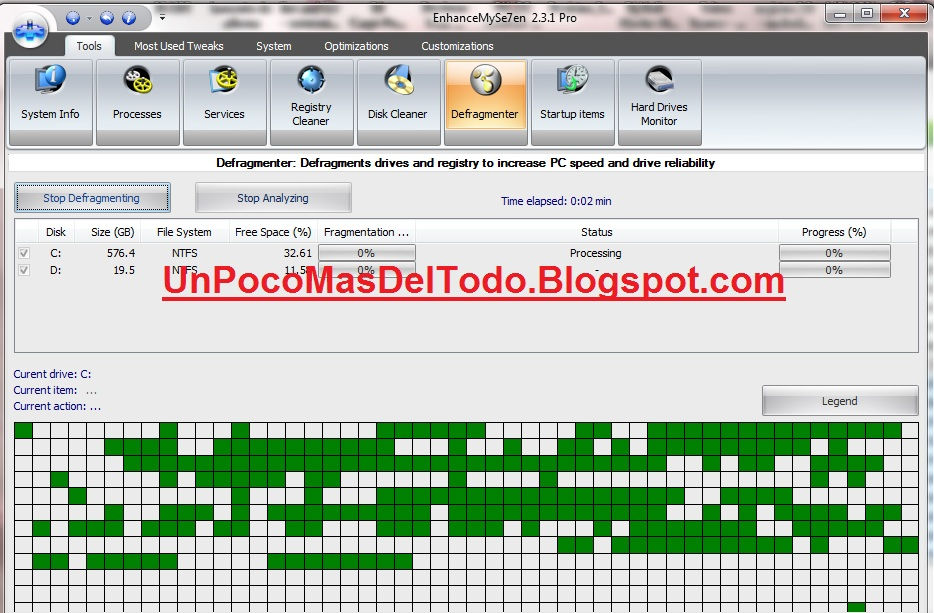This screenshot has width=934, height=613.
Task: Select the D: drive label in the list
Action: click(55, 270)
